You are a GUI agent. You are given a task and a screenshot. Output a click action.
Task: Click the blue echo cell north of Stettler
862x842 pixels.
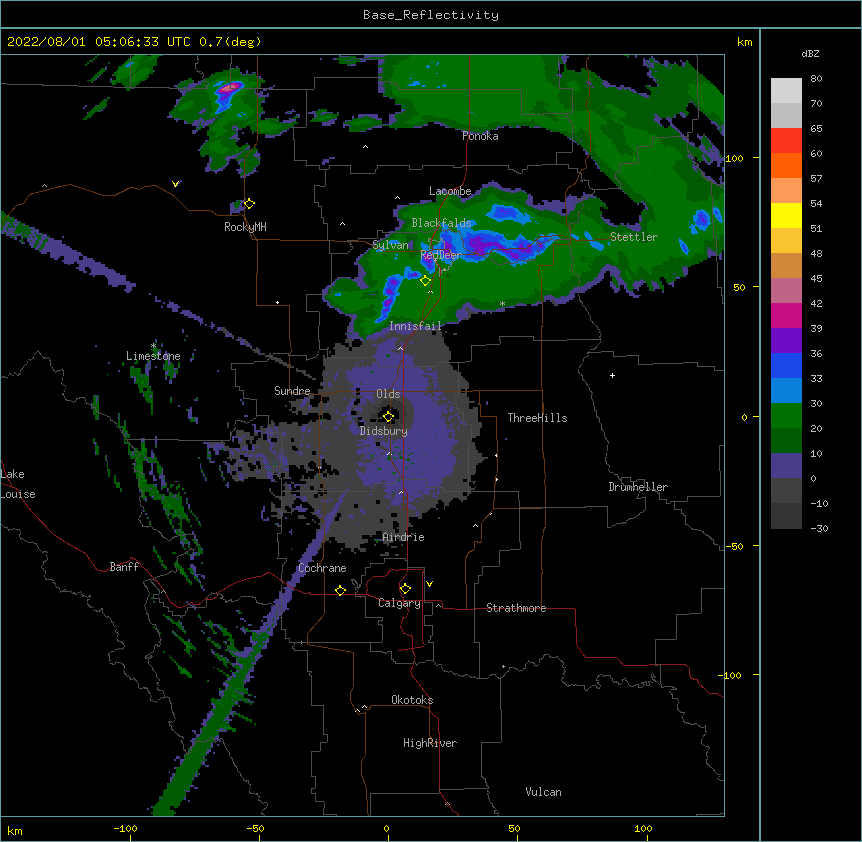(x=702, y=219)
